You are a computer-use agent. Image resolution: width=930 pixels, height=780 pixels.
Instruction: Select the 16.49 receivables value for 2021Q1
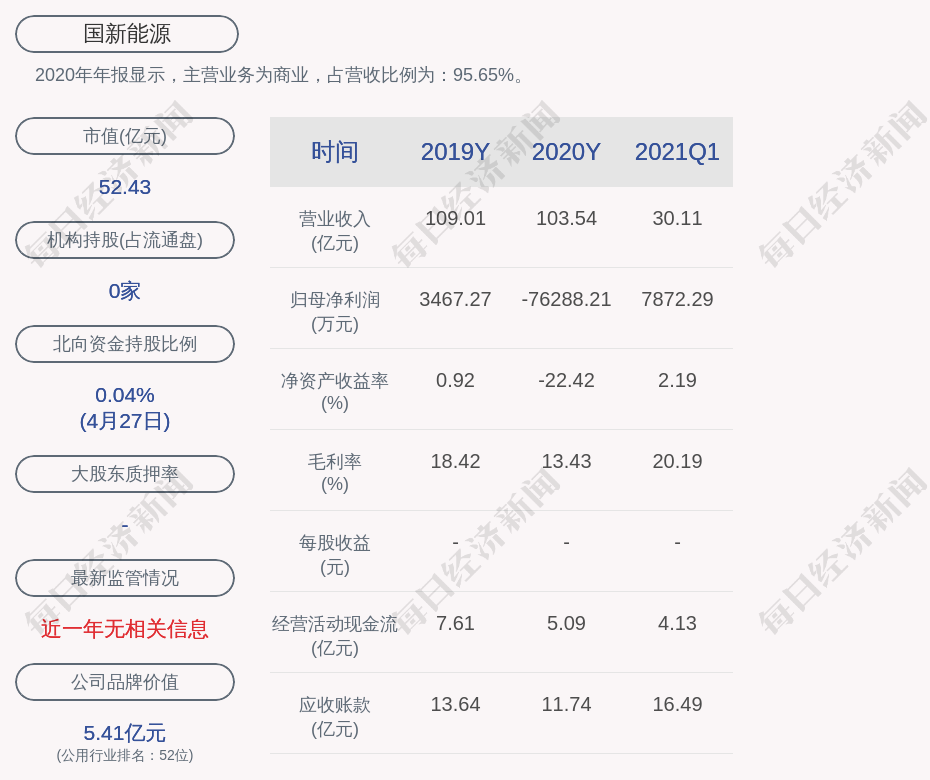[x=677, y=704]
